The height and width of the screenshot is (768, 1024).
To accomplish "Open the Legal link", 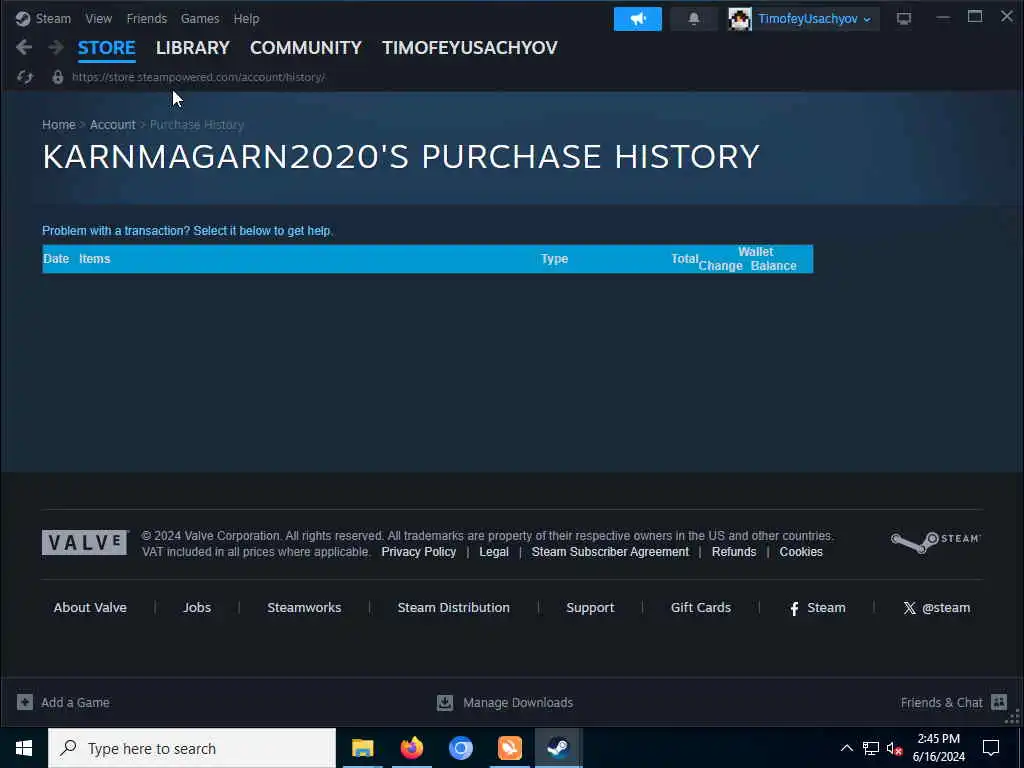I will click(x=494, y=552).
